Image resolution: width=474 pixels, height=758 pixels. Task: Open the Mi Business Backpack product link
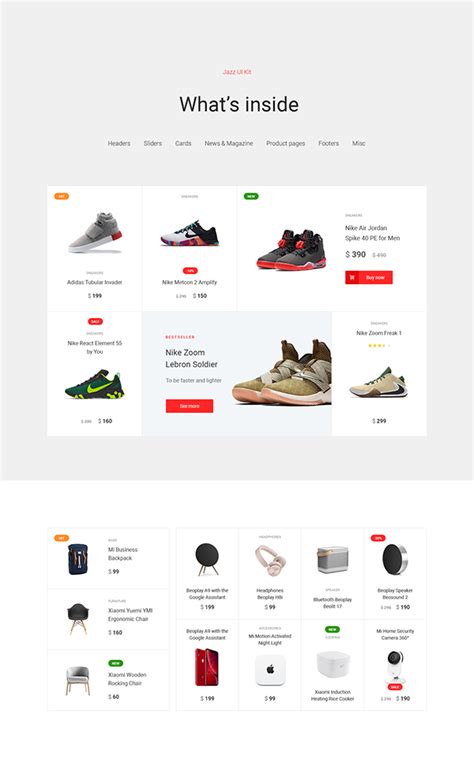pyautogui.click(x=123, y=554)
